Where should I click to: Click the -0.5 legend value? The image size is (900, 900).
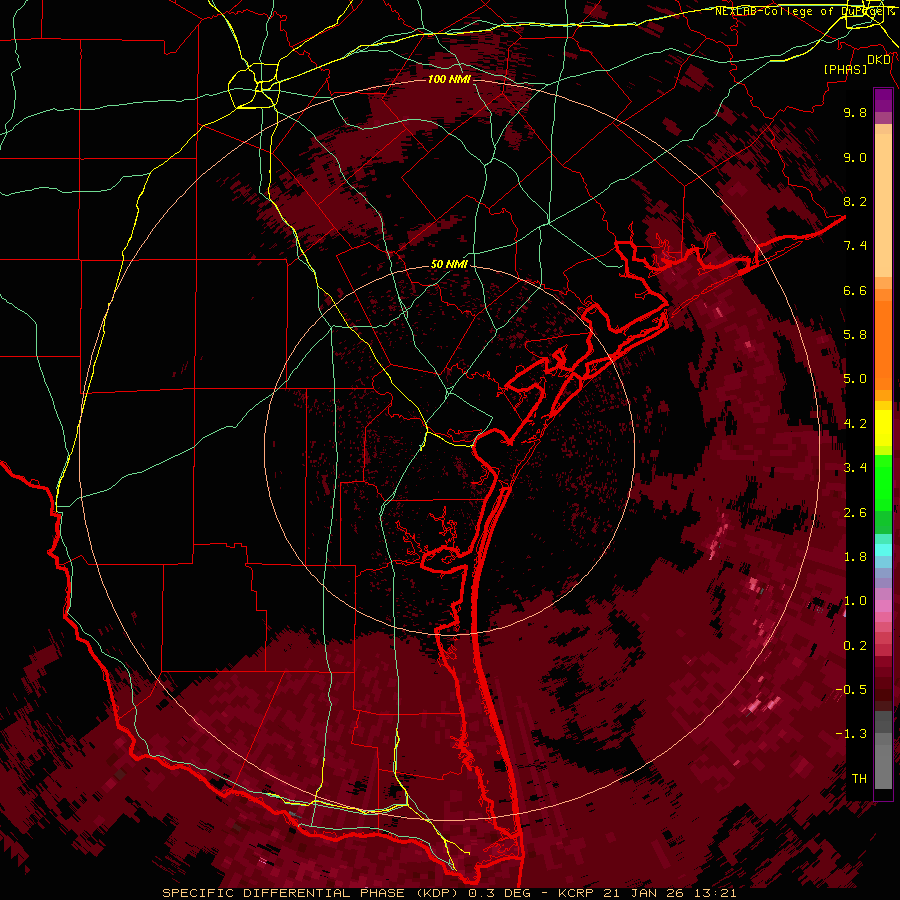[x=851, y=690]
